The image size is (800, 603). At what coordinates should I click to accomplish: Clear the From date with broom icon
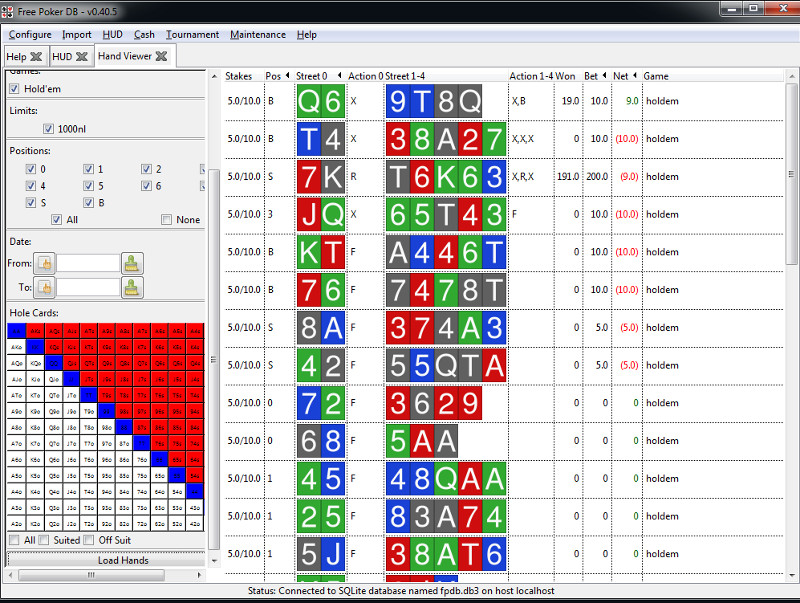(132, 263)
